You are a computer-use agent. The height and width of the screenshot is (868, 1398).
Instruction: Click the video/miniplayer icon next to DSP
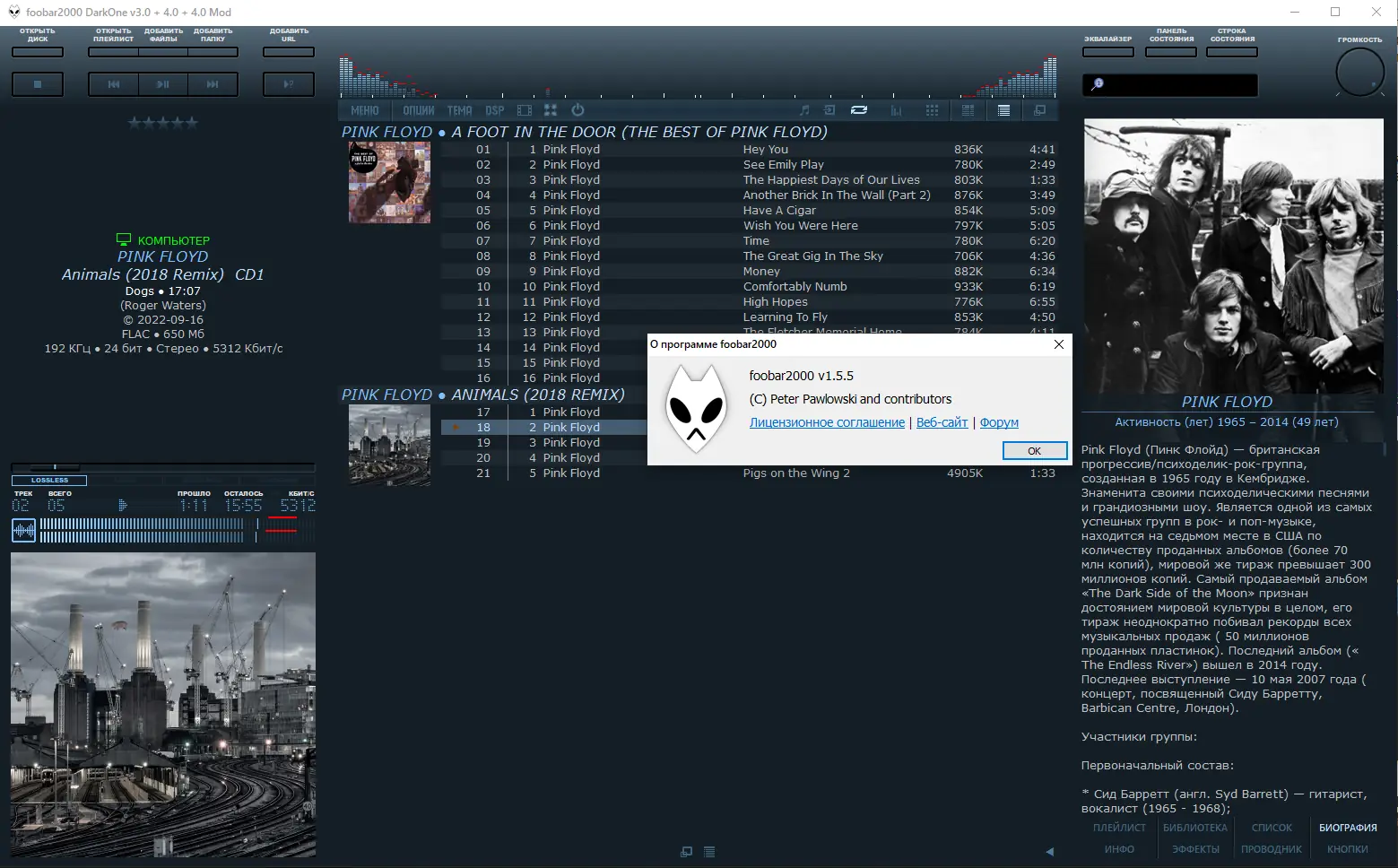(x=525, y=110)
